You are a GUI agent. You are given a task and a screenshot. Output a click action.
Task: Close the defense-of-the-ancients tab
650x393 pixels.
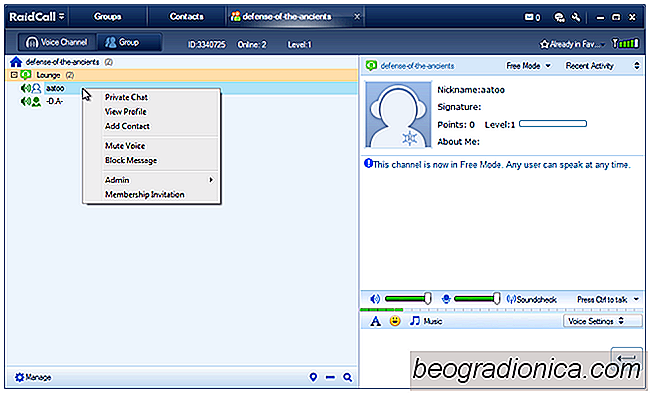point(357,17)
